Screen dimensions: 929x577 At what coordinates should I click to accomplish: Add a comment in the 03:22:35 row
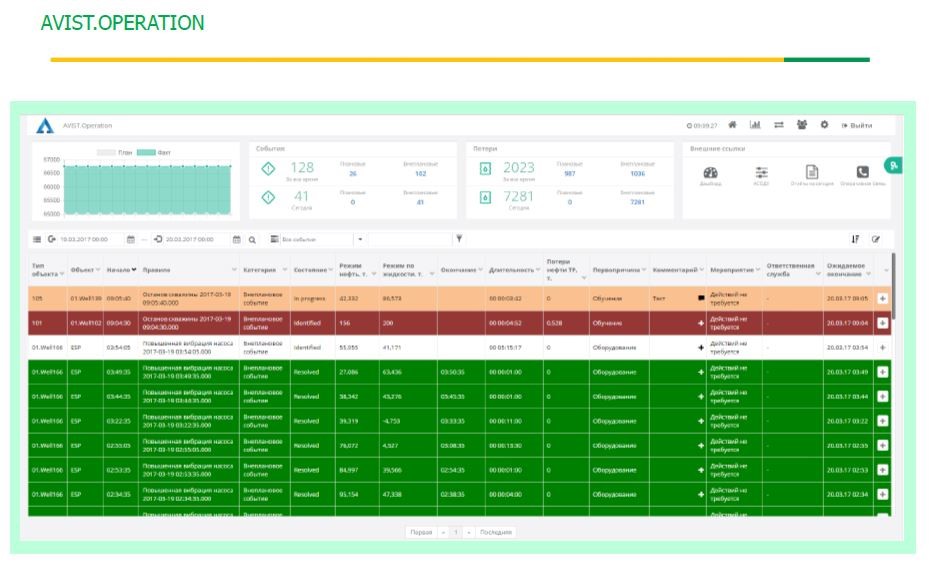coord(701,421)
